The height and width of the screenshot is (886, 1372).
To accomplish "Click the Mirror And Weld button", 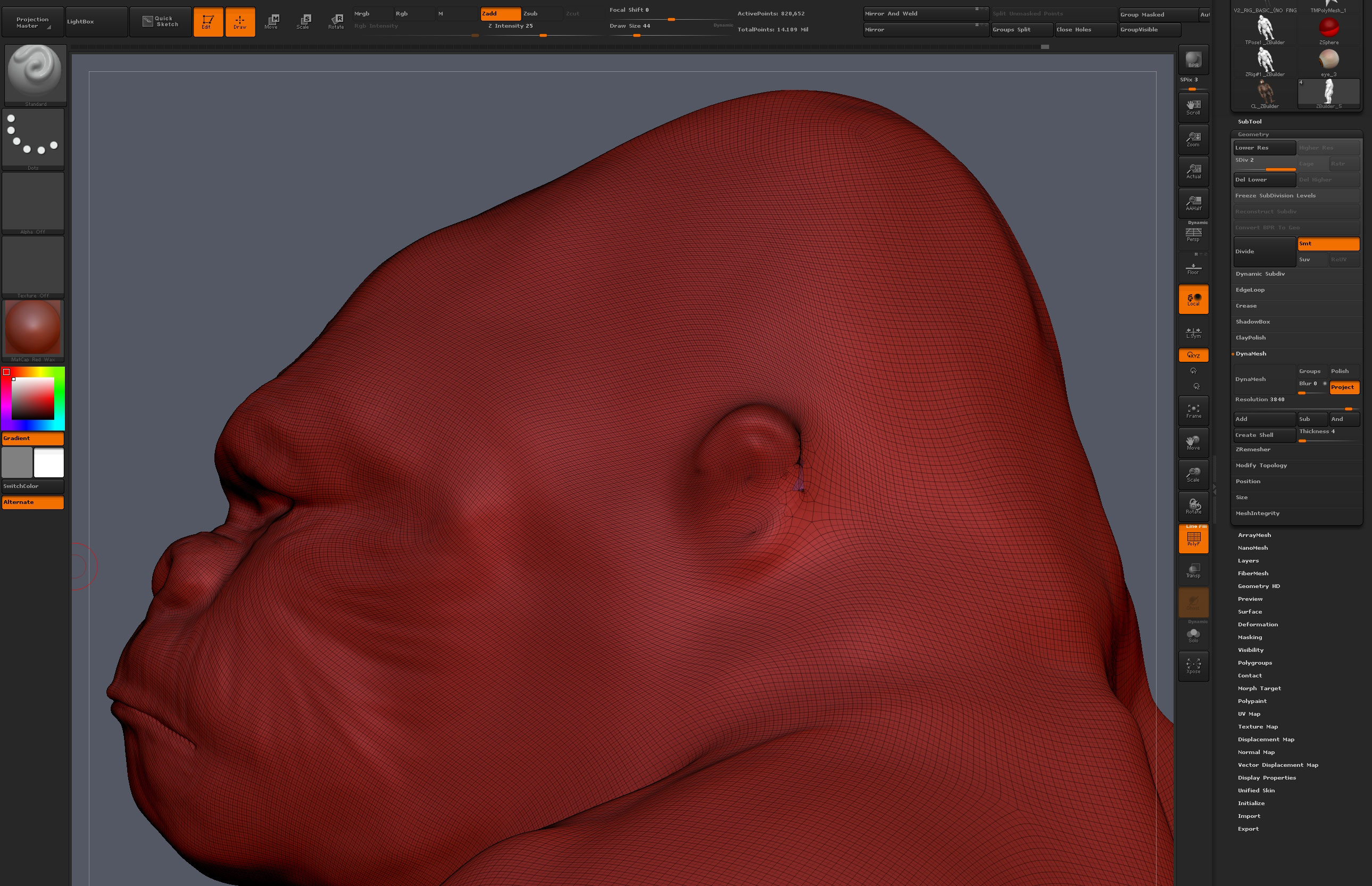I will point(926,14).
